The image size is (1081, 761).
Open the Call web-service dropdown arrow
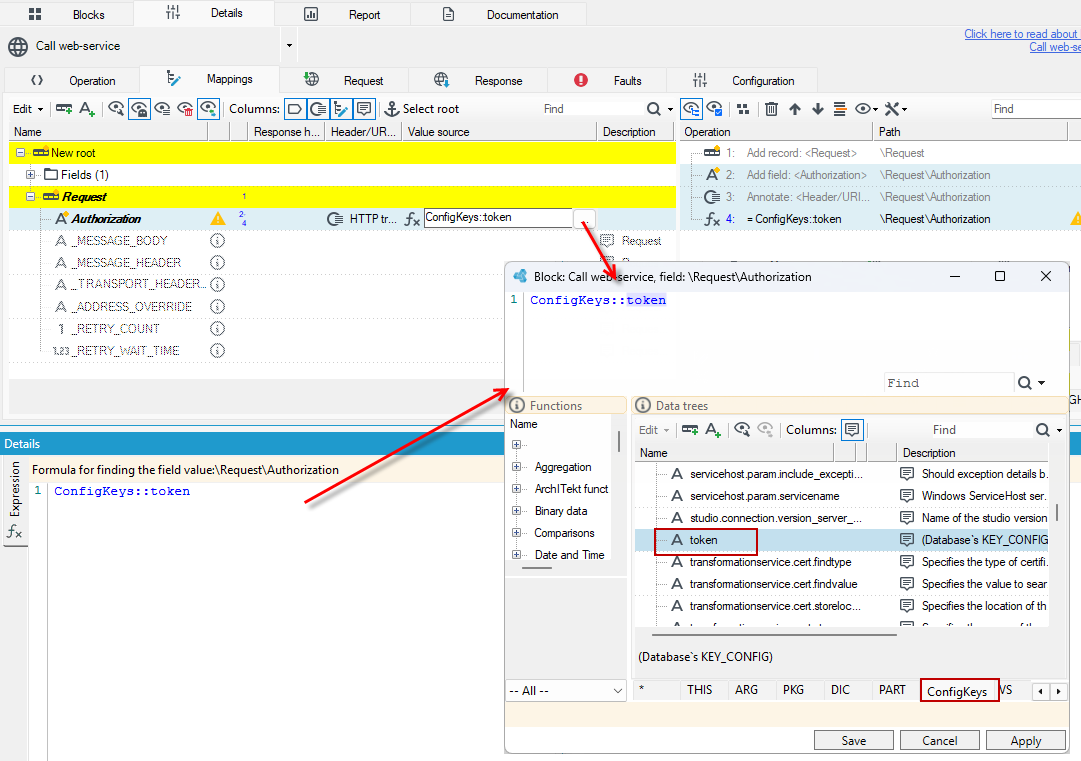pyautogui.click(x=290, y=45)
